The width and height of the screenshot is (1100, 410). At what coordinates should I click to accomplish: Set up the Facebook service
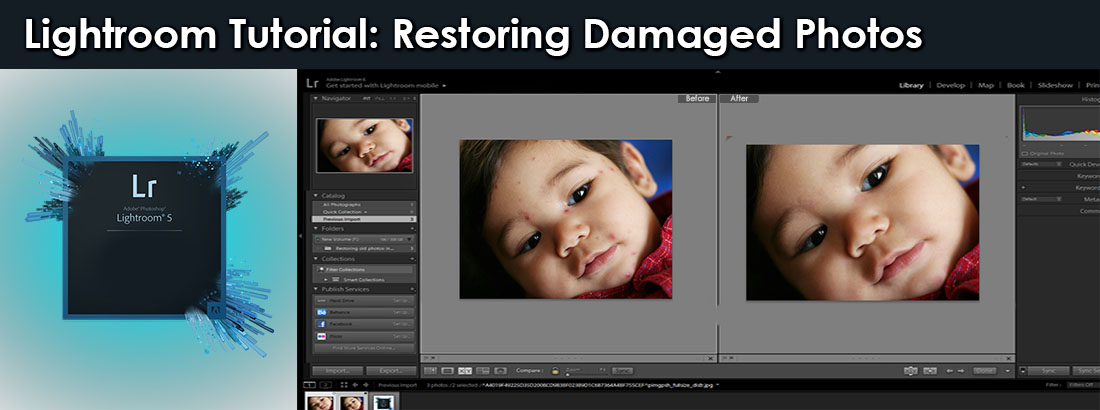[x=401, y=324]
